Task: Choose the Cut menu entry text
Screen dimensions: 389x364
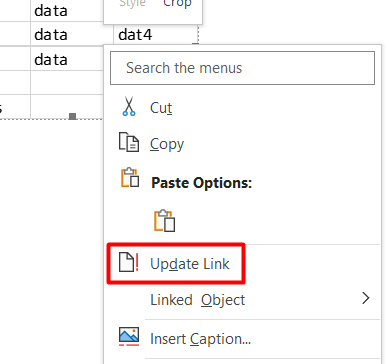Action: (161, 108)
